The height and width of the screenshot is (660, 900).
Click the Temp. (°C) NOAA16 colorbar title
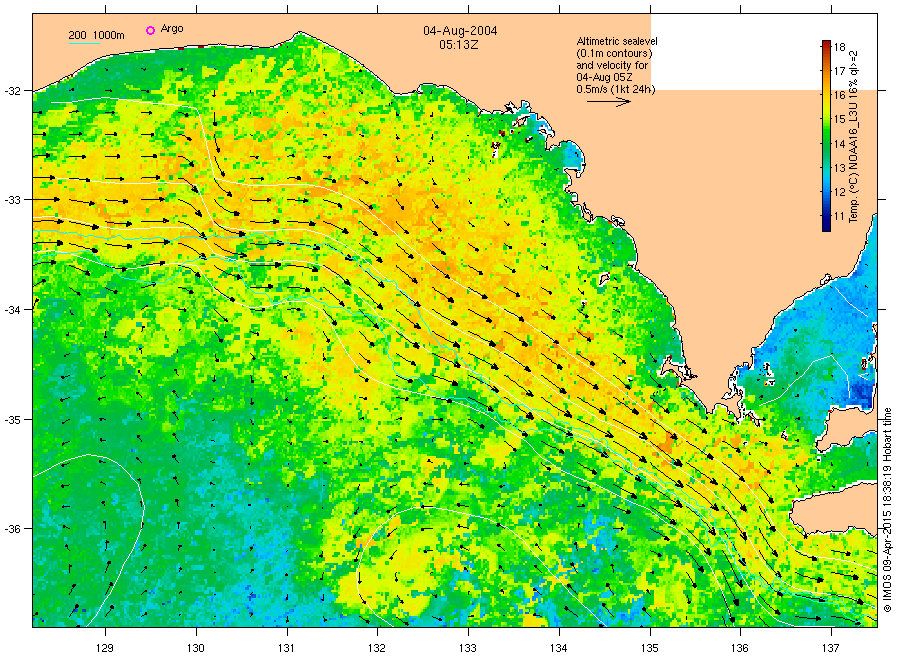854,136
